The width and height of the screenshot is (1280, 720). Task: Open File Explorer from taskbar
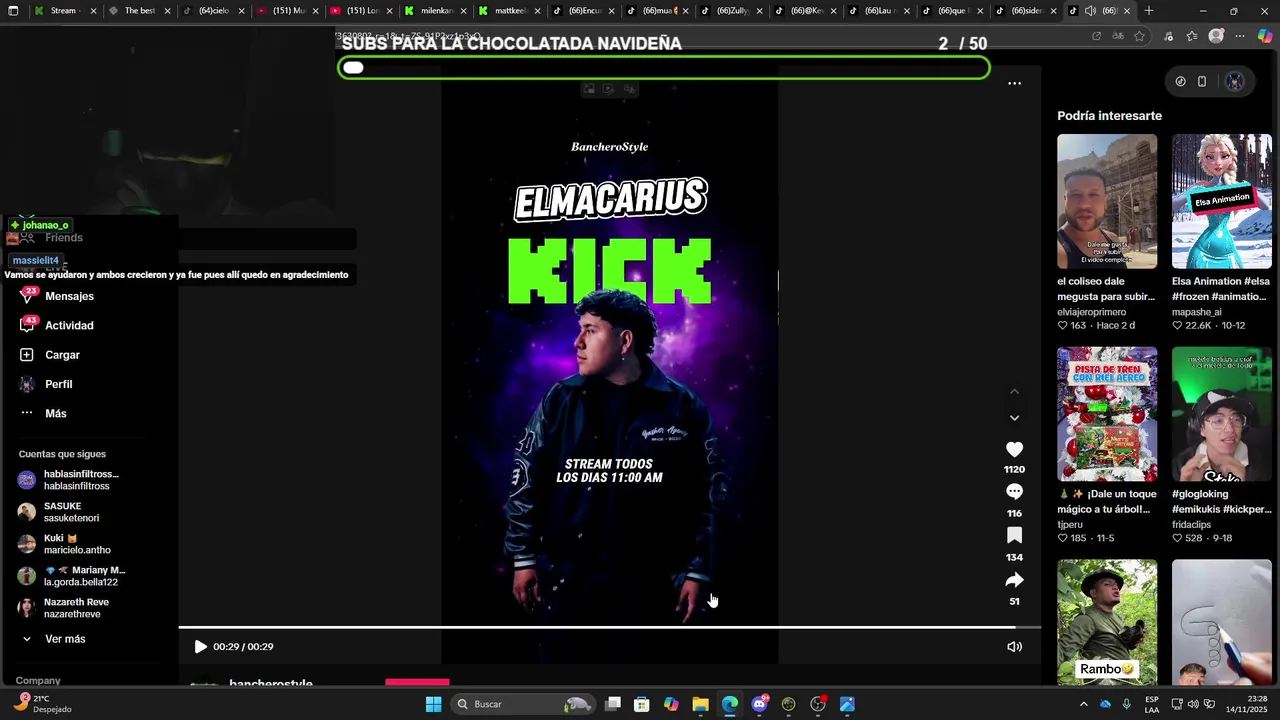pos(700,704)
